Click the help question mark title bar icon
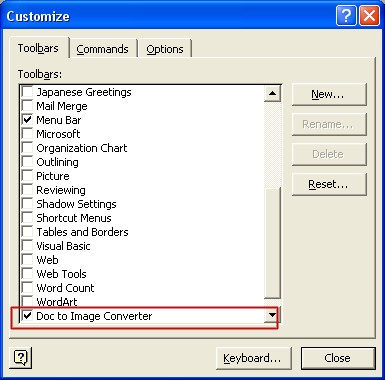The width and height of the screenshot is (385, 380). click(346, 16)
